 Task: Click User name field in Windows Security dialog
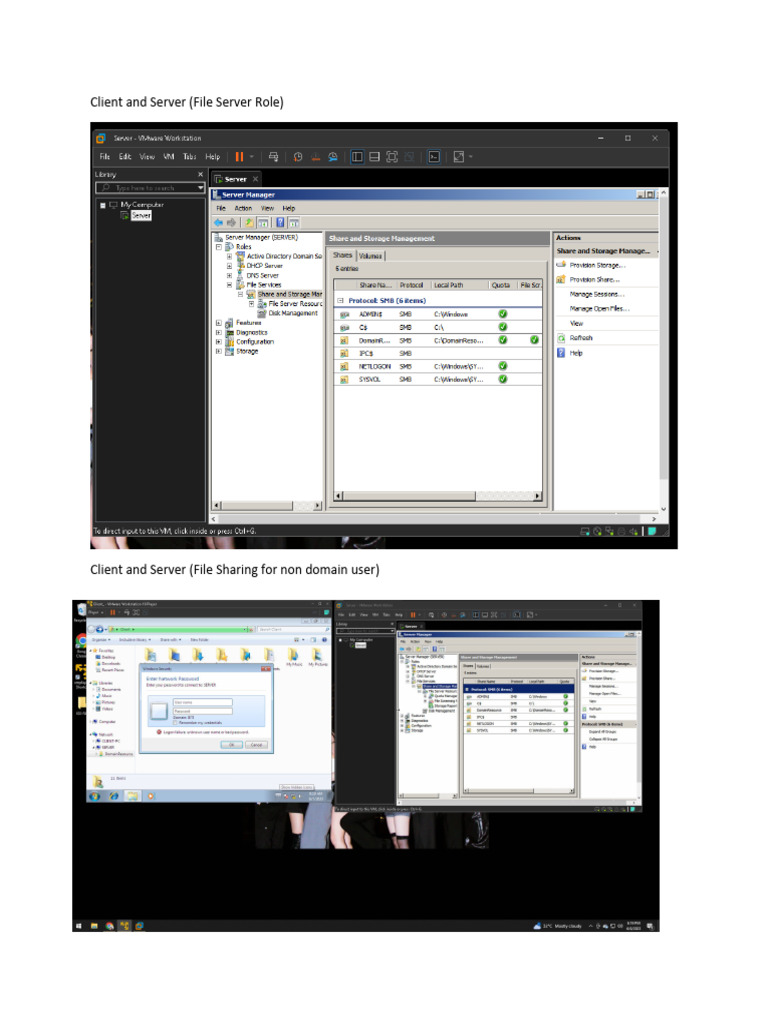click(202, 703)
